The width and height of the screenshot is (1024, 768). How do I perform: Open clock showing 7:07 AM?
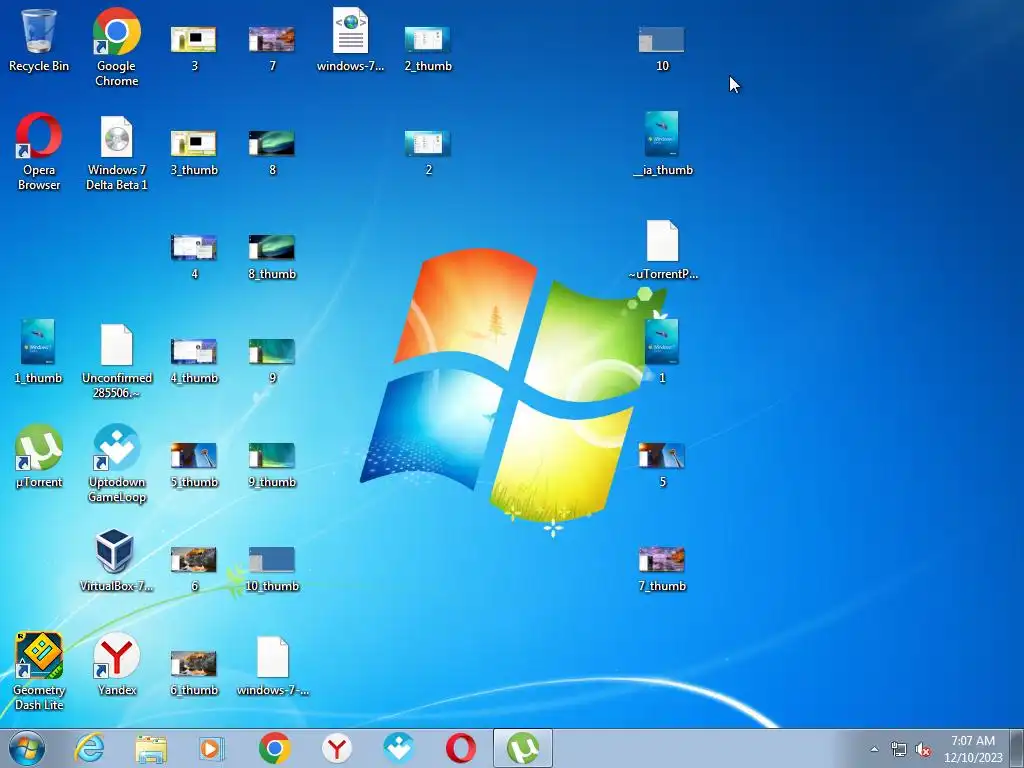[x=973, y=748]
